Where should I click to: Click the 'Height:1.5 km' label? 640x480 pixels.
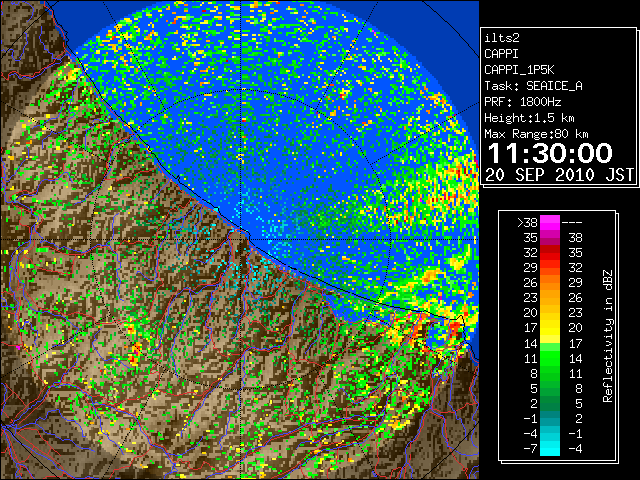click(x=529, y=118)
